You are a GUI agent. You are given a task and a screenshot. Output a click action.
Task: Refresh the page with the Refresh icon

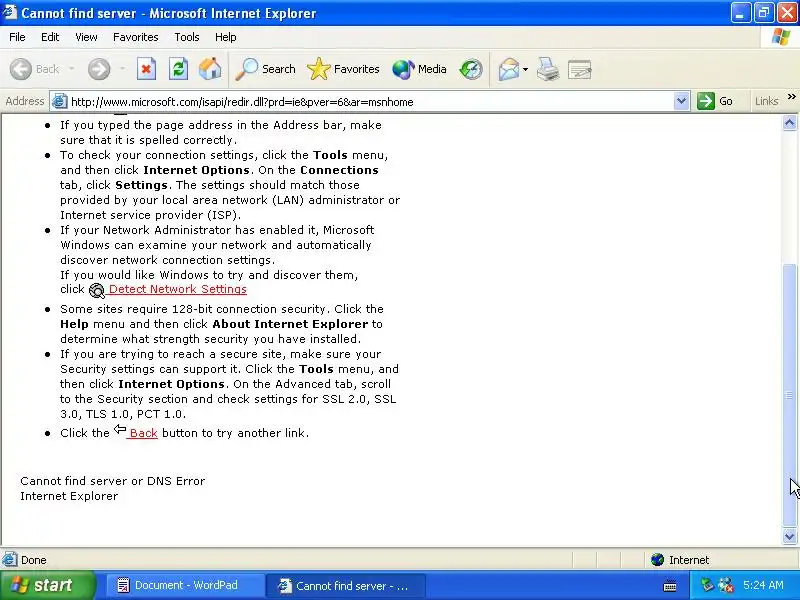click(x=179, y=69)
